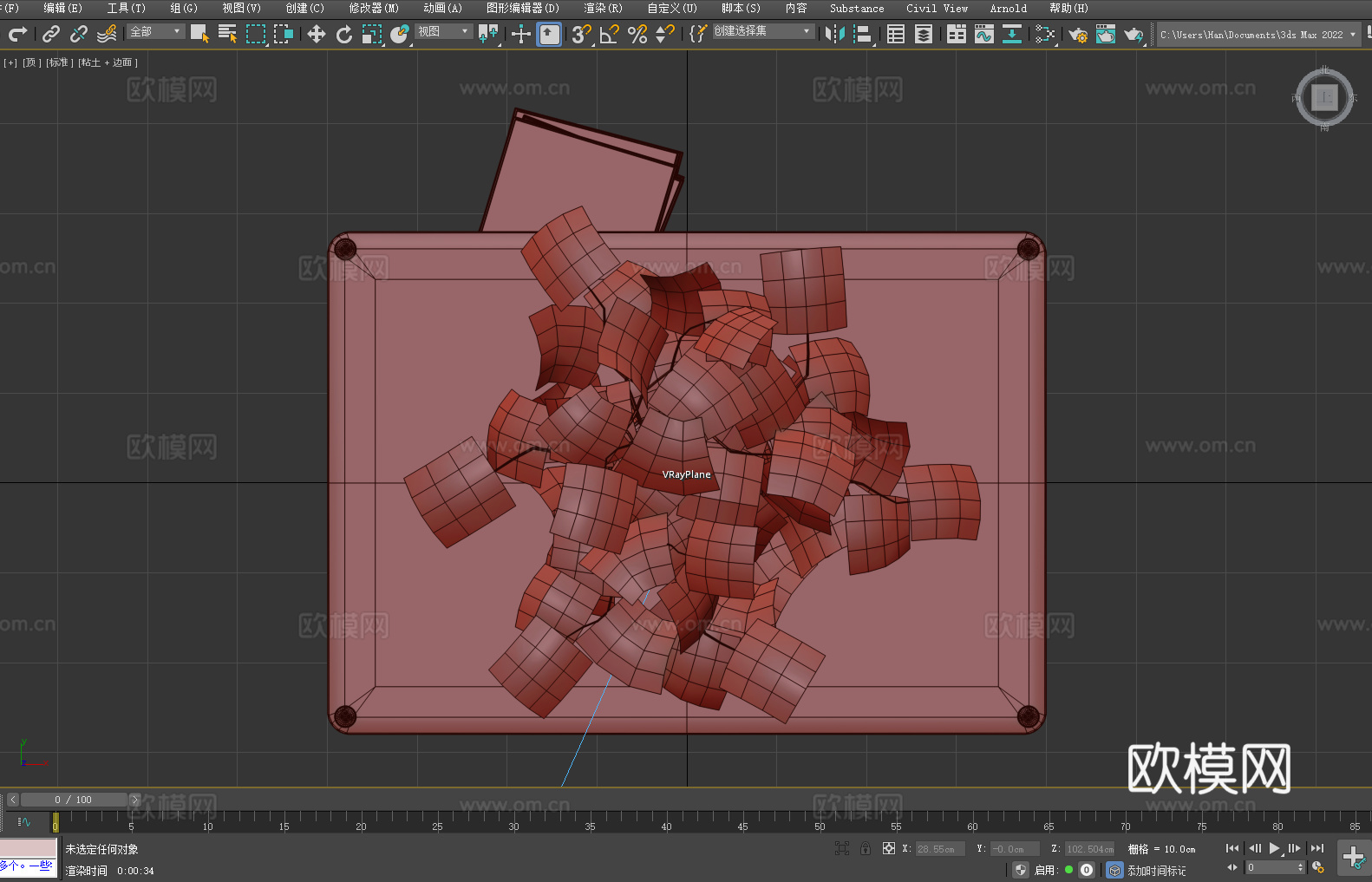The height and width of the screenshot is (882, 1372).
Task: Click the X coordinate field
Action: [940, 849]
